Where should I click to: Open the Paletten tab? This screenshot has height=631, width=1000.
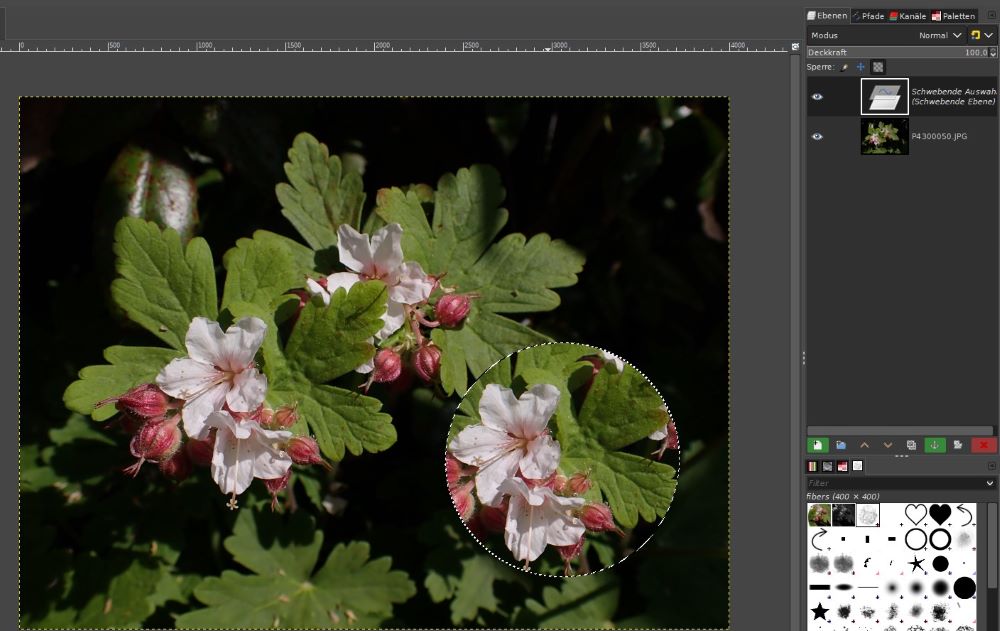(953, 16)
